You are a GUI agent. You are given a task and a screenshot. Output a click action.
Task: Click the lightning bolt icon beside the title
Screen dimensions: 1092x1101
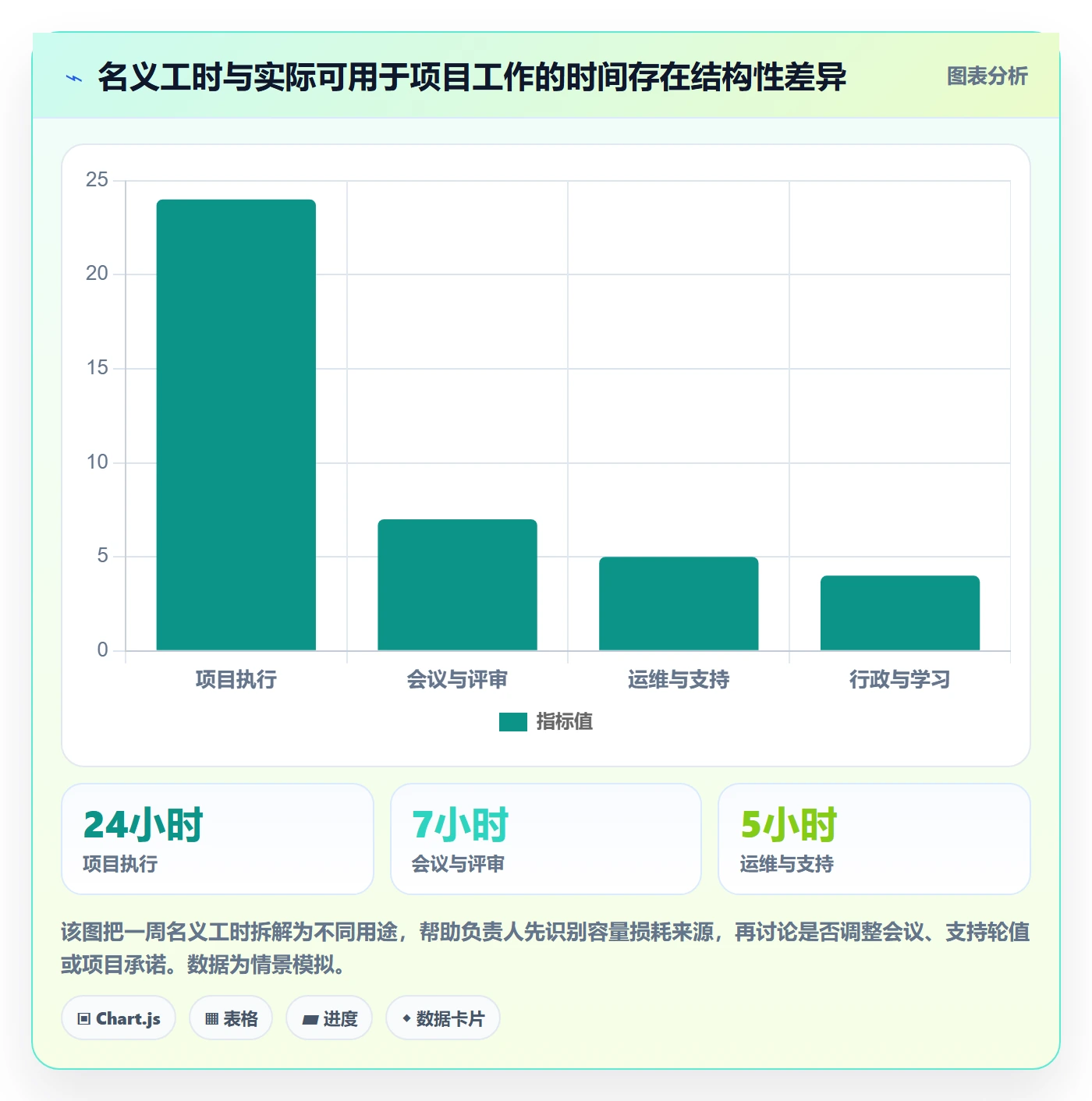(74, 78)
